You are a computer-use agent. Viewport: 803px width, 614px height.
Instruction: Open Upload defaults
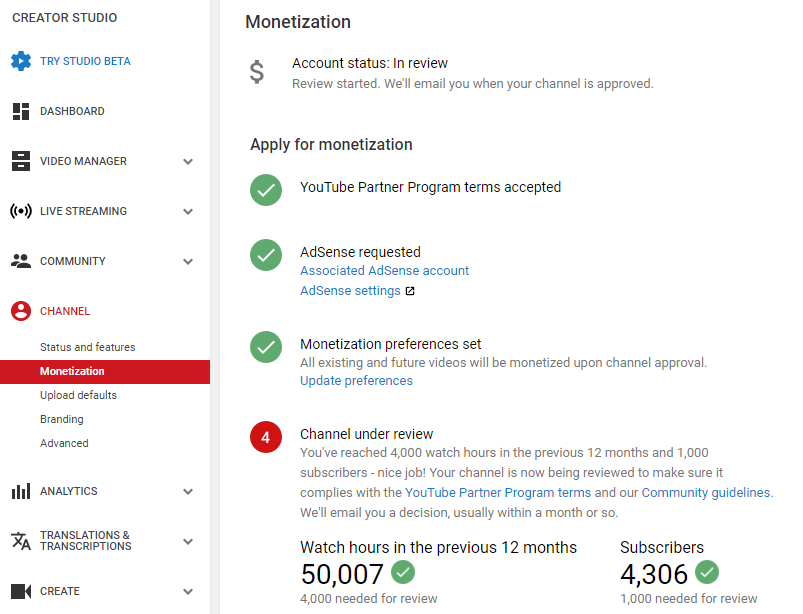[78, 395]
